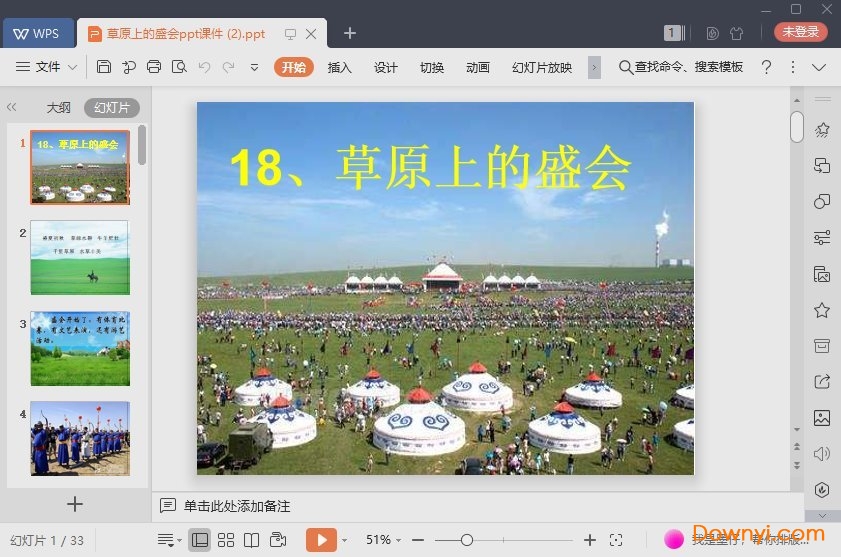This screenshot has height=557, width=841.
Task: Open the animation star icon in sidebar
Action: coord(822,129)
